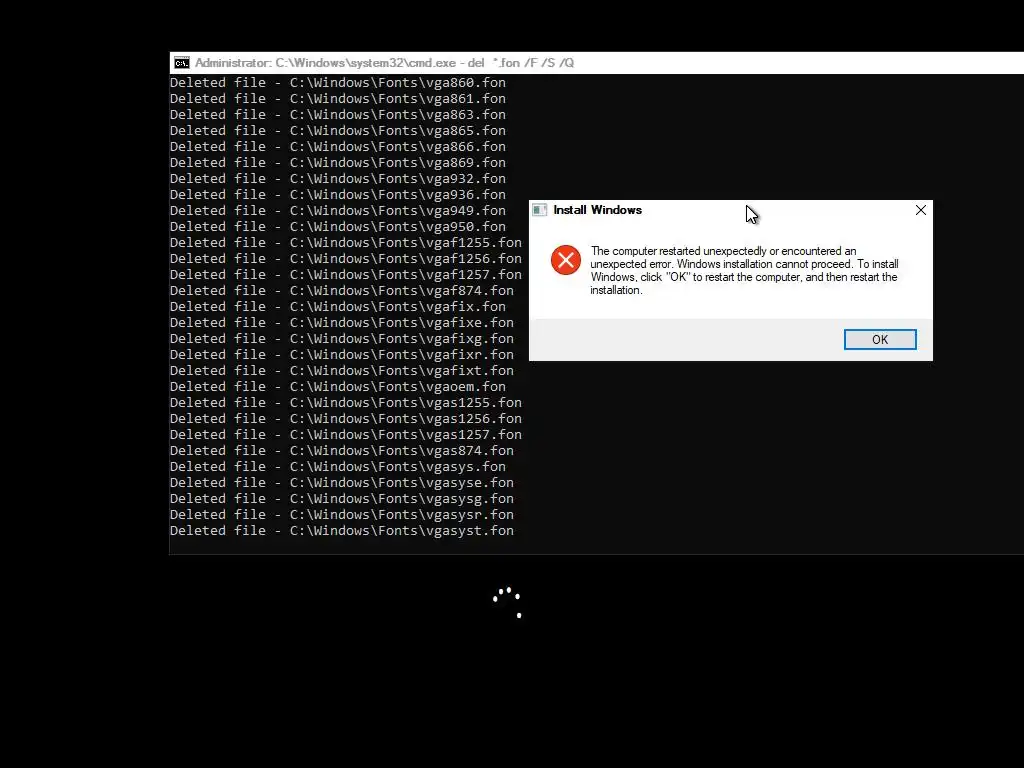The width and height of the screenshot is (1024, 768).
Task: Click the line ending vgaf1256.fon
Action: pos(345,259)
